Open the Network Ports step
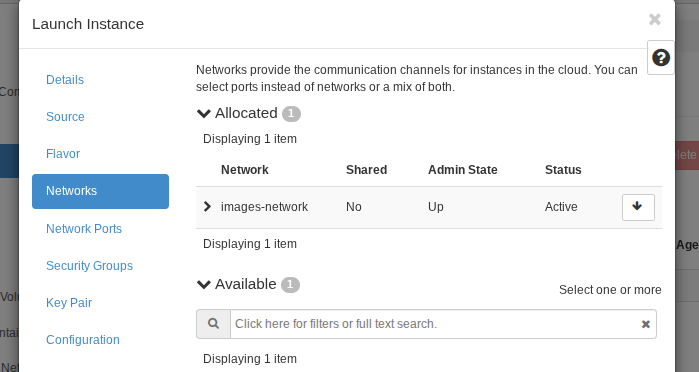This screenshot has width=699, height=372. [84, 229]
